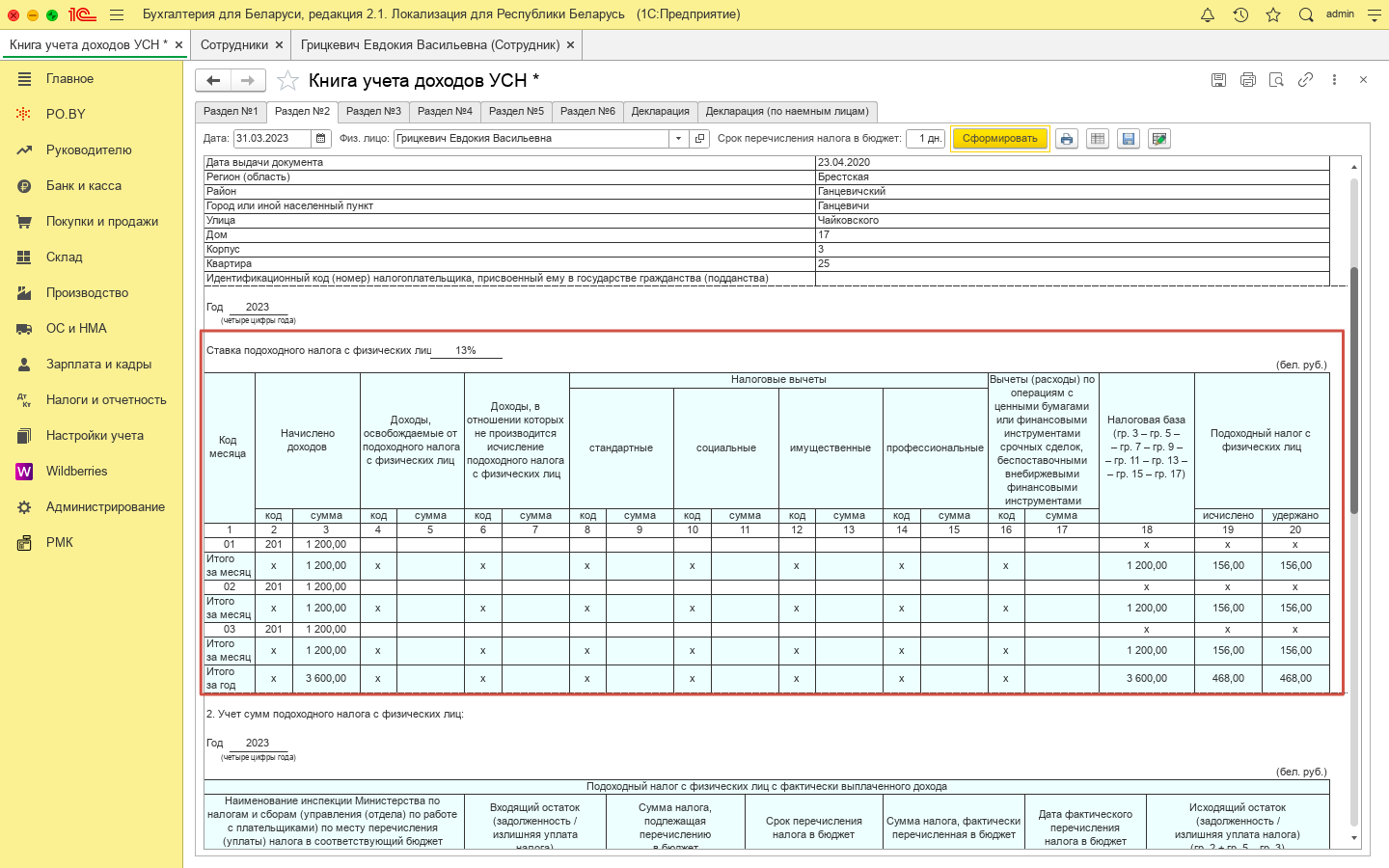The image size is (1389, 868).
Task: Add the report to favorites with star icon
Action: tap(287, 81)
